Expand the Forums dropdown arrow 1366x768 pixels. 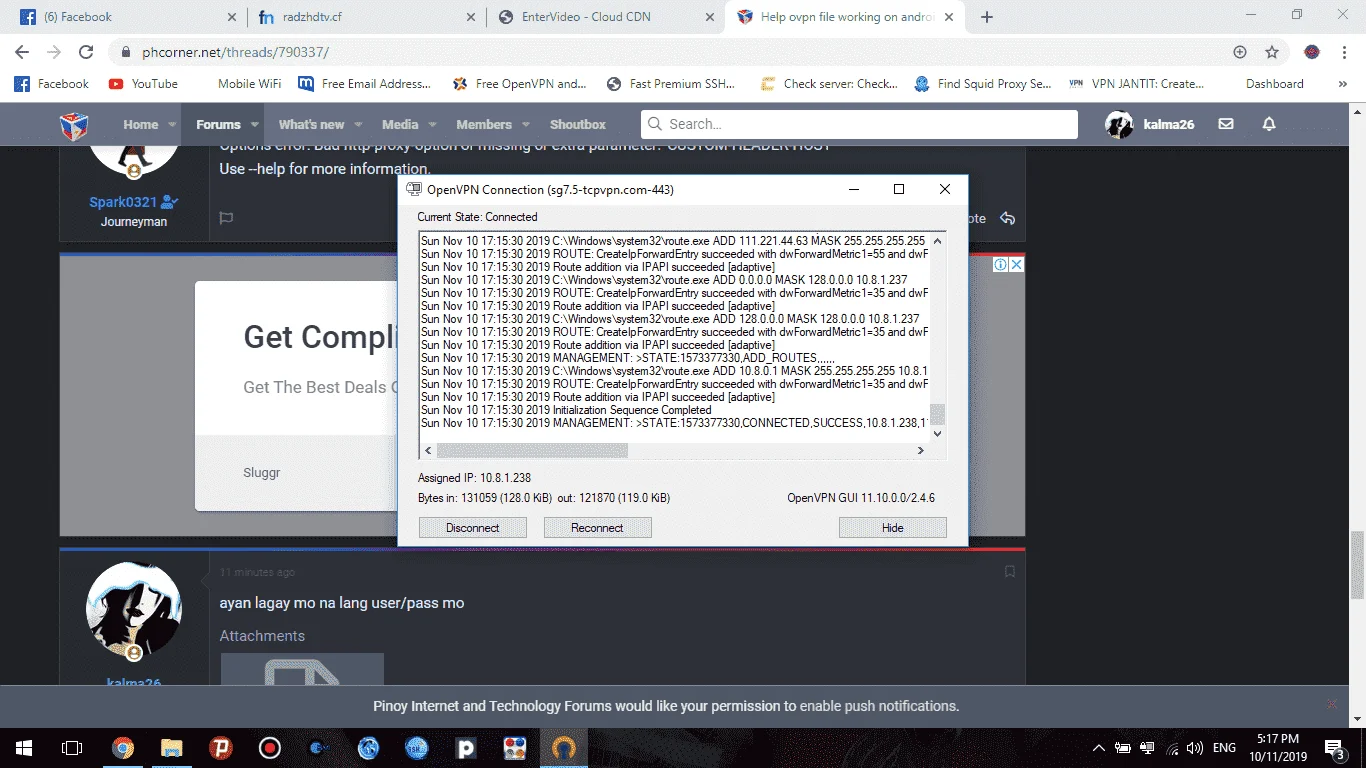tap(254, 125)
